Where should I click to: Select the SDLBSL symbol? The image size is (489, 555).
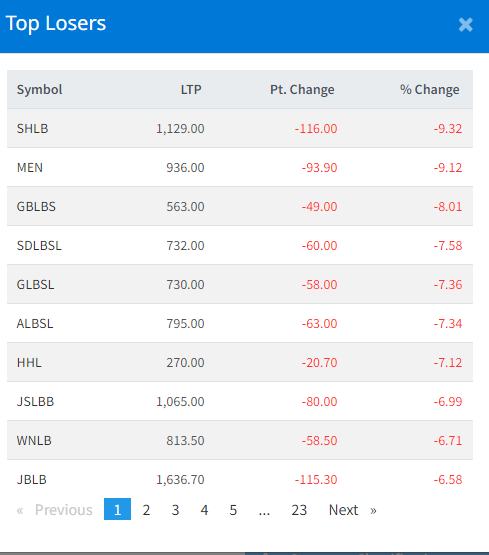39,245
